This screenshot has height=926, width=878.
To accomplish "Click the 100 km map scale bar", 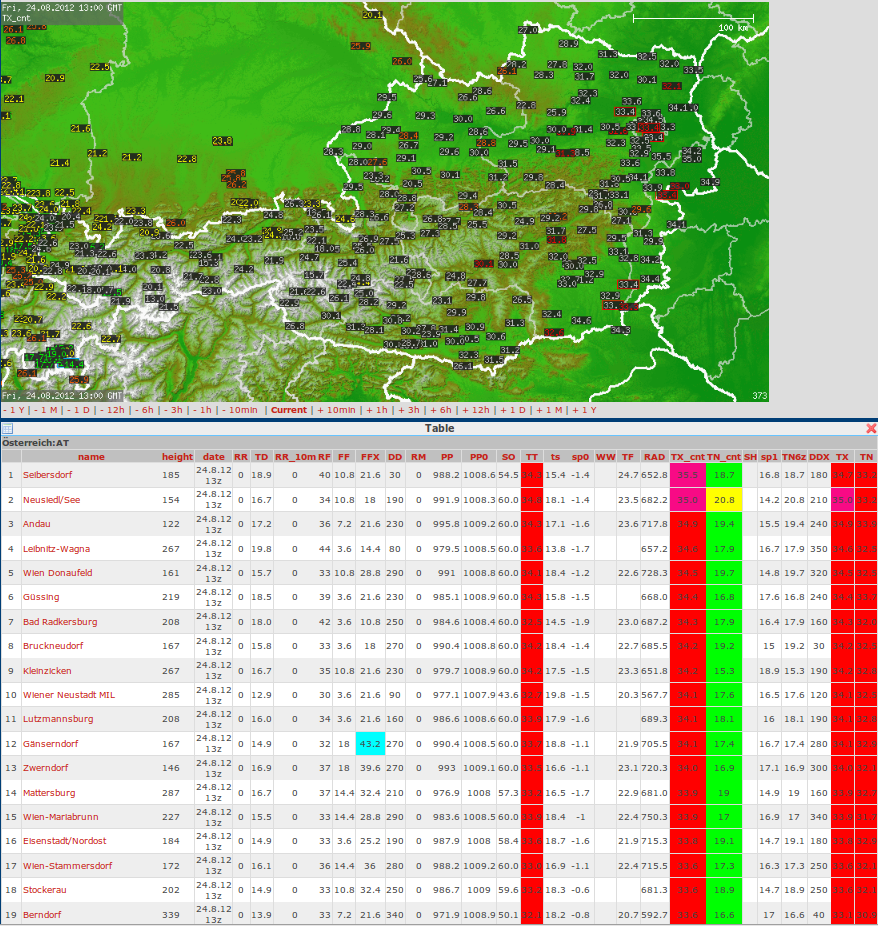I will pyautogui.click(x=693, y=19).
